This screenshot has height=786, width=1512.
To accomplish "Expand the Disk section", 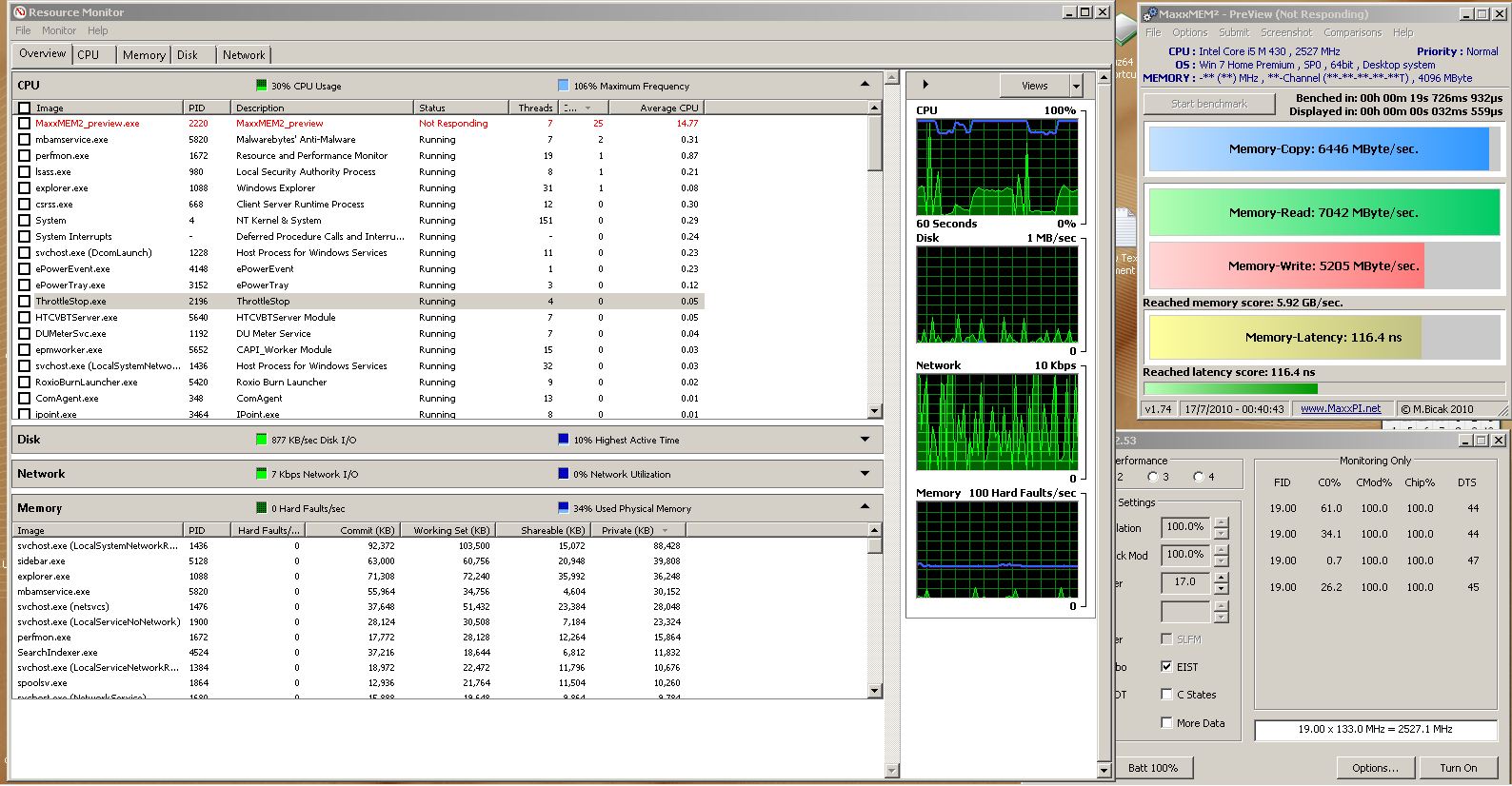I will 865,440.
